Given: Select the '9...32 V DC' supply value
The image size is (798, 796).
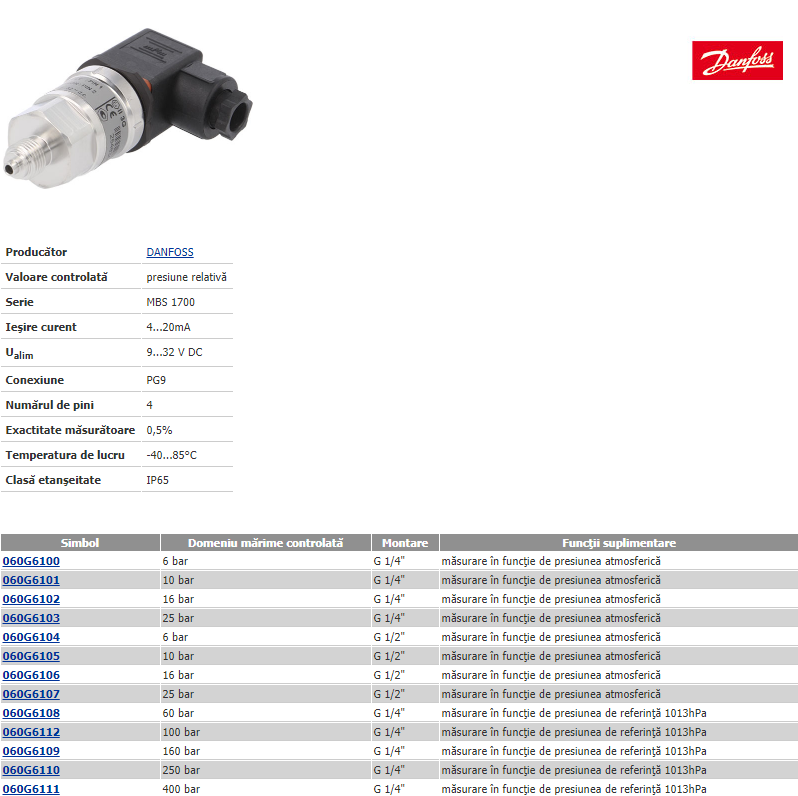Looking at the screenshot, I should coord(174,352).
